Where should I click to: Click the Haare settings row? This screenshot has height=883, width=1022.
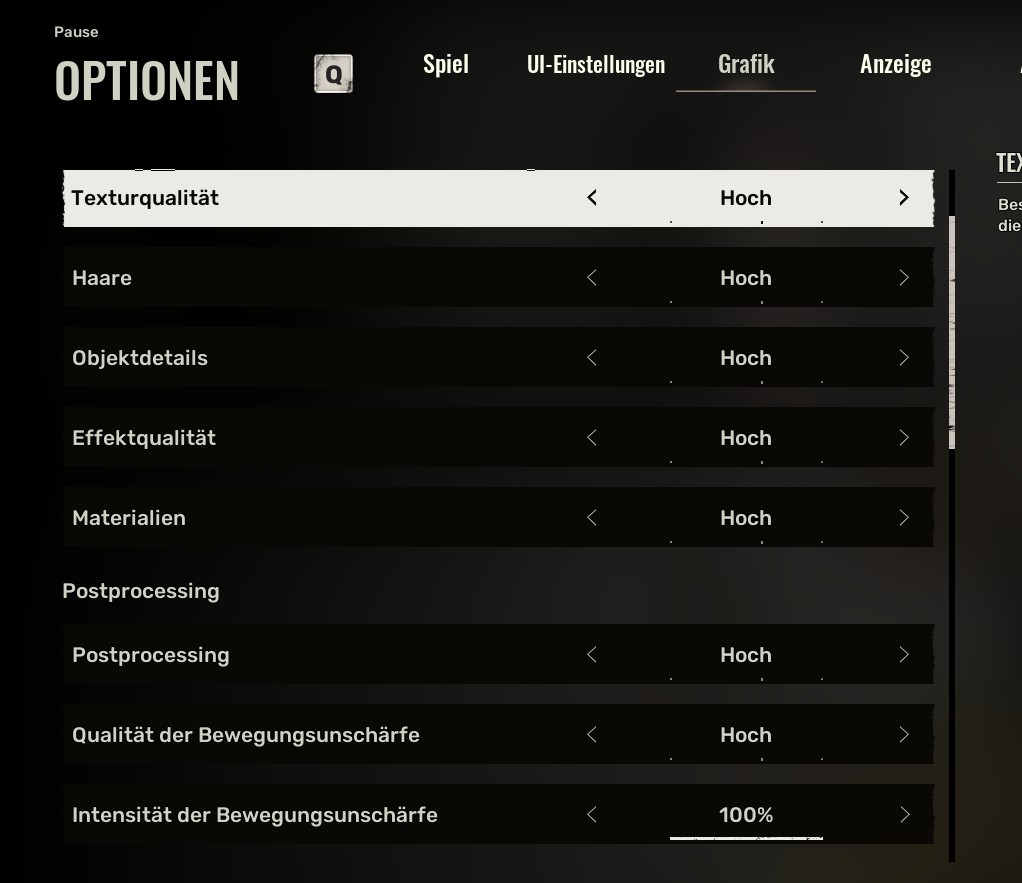pos(300,278)
